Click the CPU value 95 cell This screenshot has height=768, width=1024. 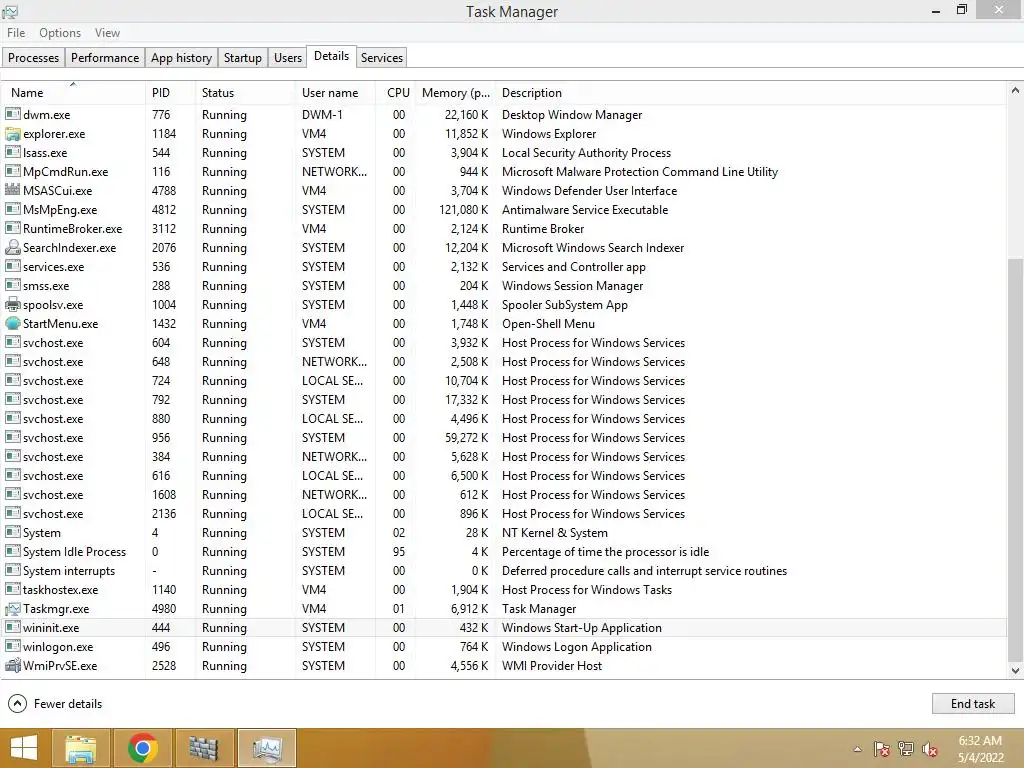click(x=399, y=552)
